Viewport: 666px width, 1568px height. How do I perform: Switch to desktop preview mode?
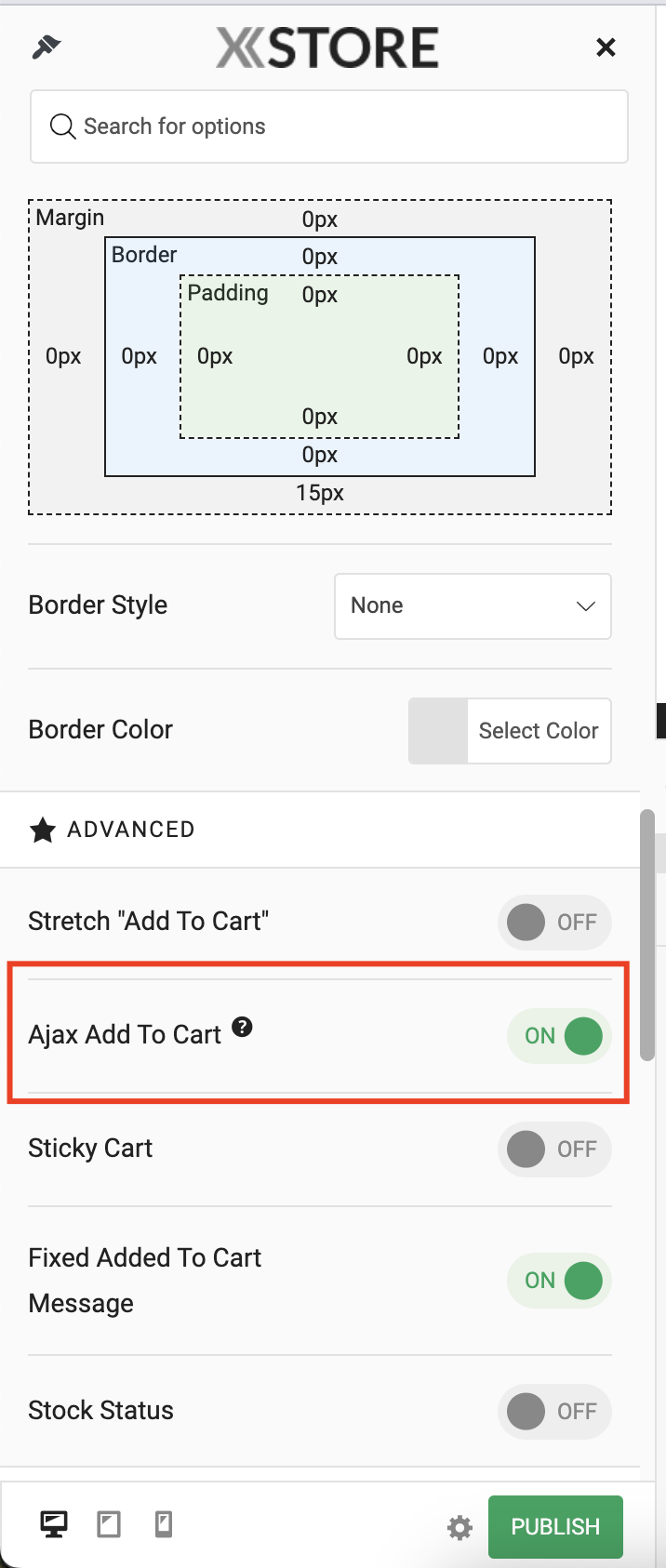(54, 1524)
